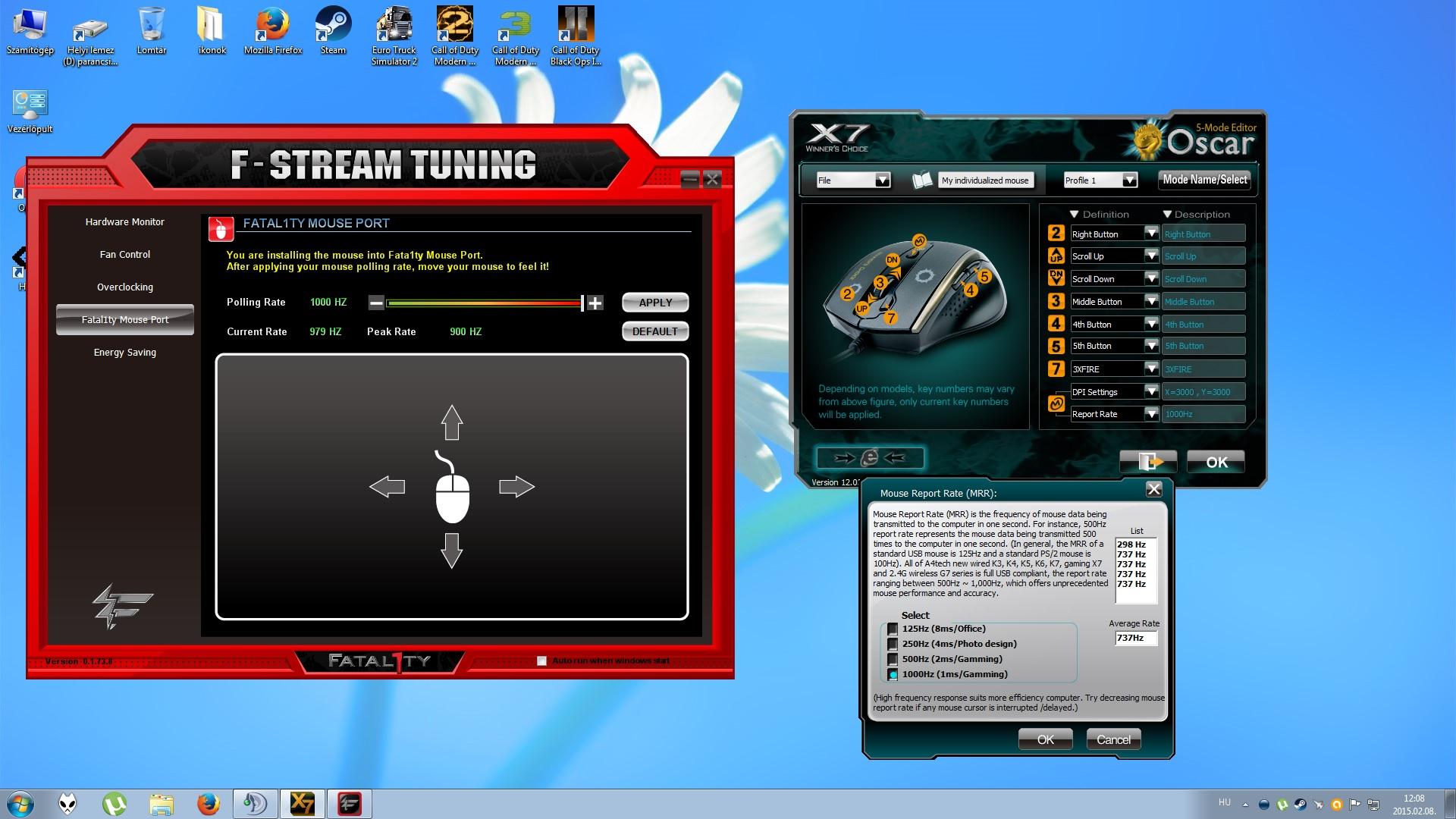Click DEFAULT polling rate button

[655, 331]
